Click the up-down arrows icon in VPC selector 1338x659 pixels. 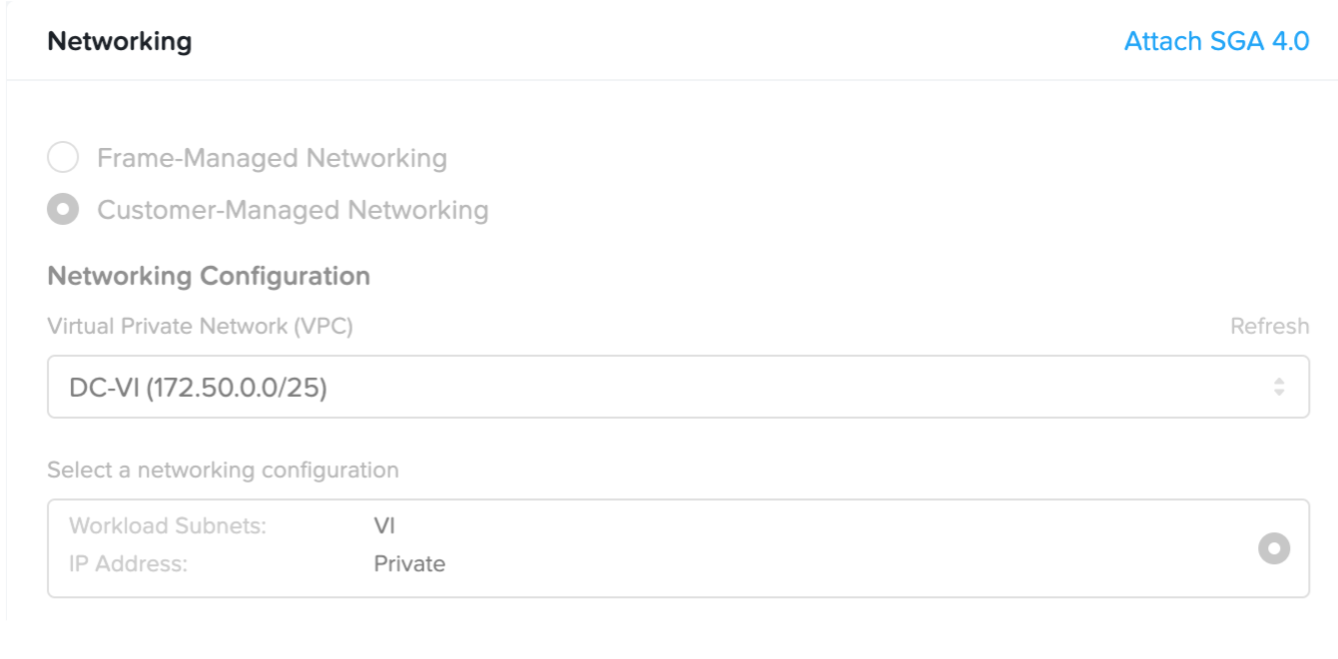1279,387
